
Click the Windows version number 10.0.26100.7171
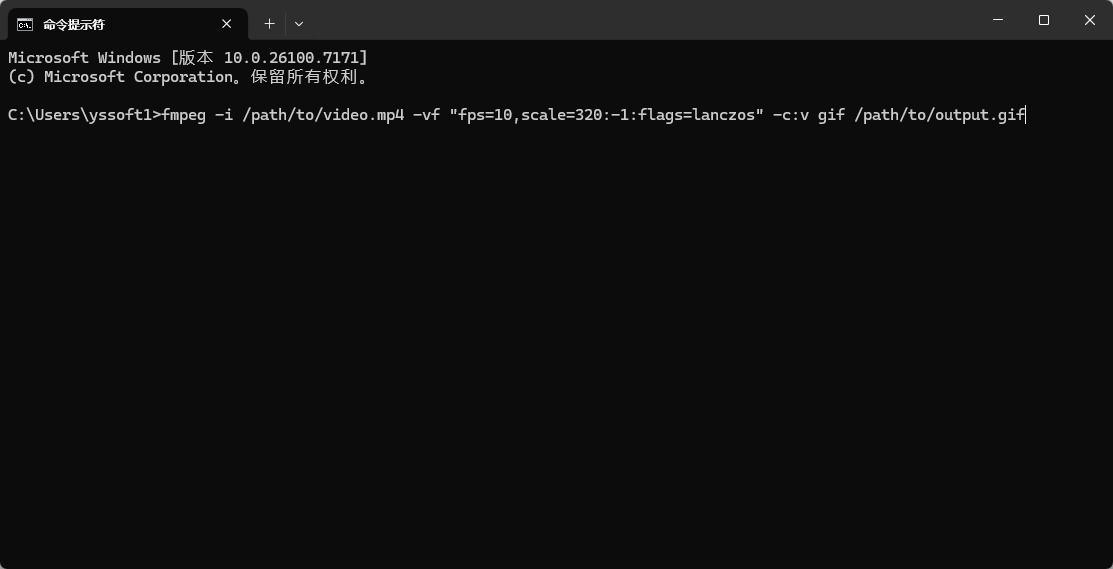[x=295, y=58]
